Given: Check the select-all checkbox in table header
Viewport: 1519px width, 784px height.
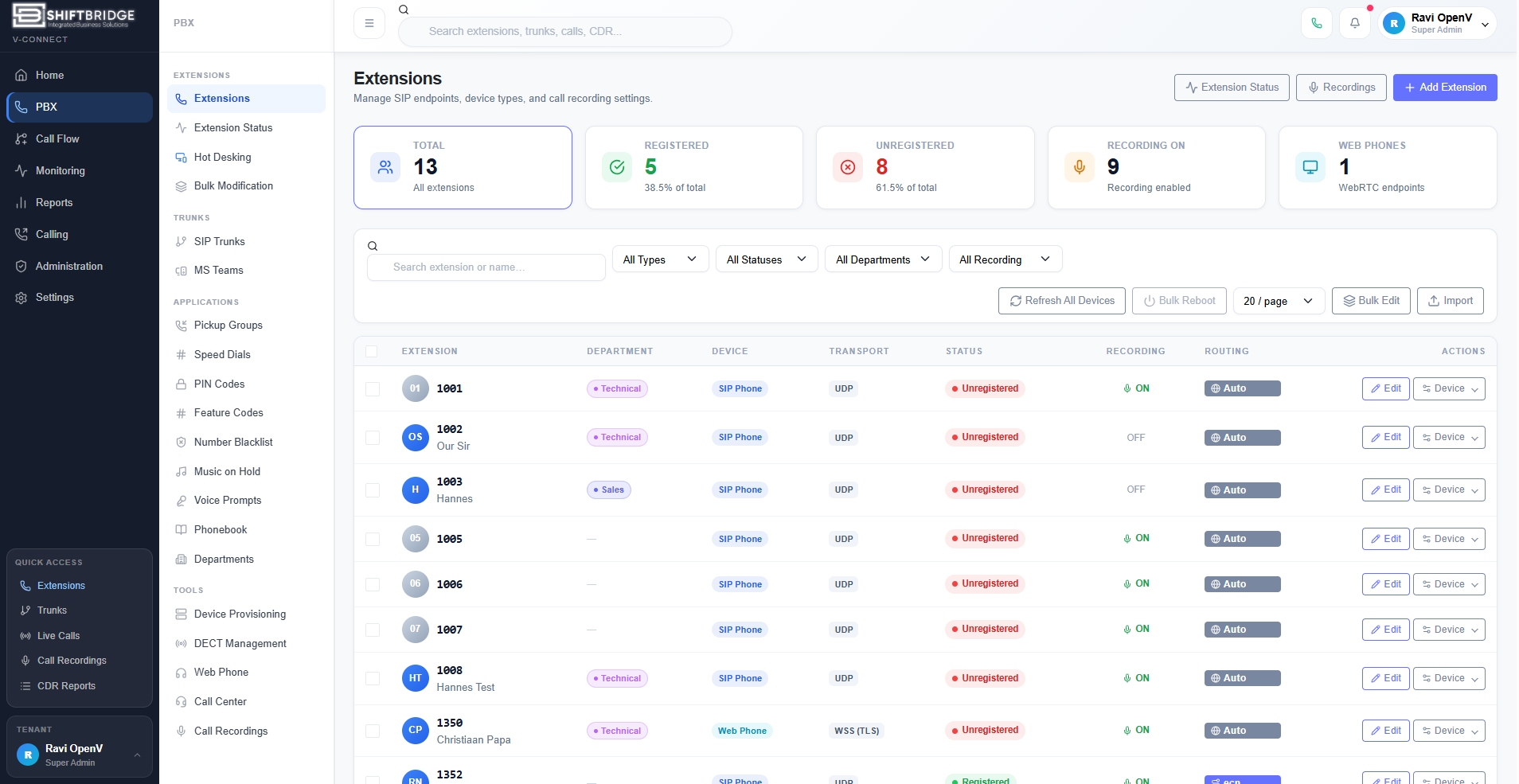Looking at the screenshot, I should click(x=372, y=351).
